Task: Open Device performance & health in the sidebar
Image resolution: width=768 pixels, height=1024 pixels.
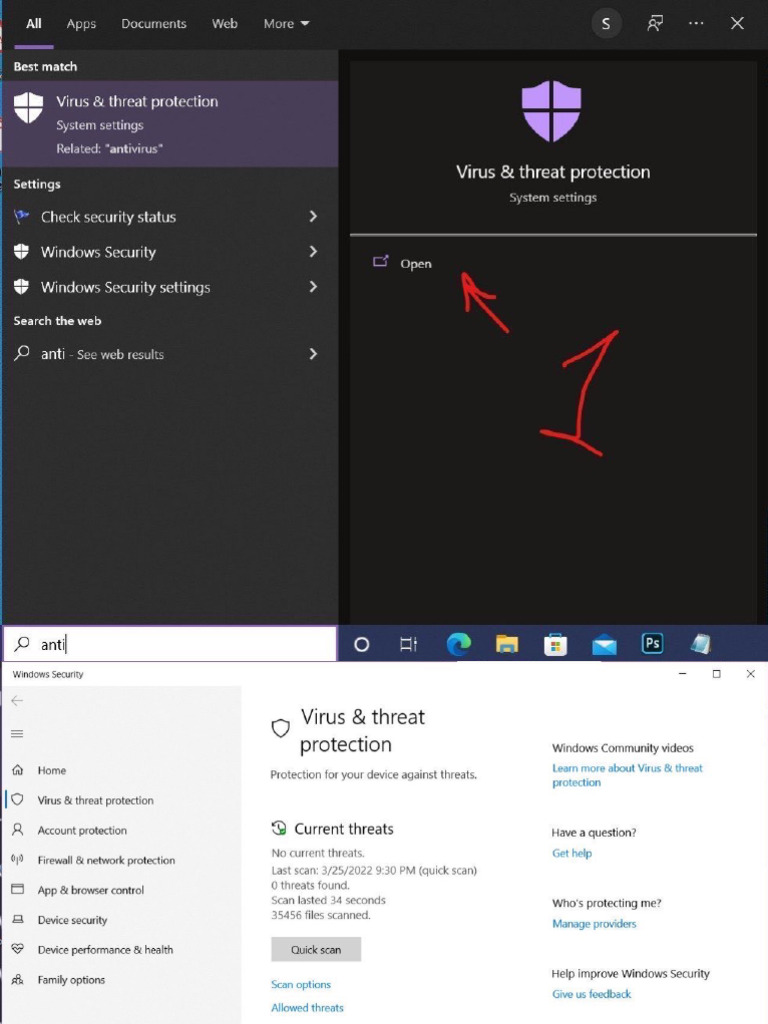Action: tap(105, 950)
